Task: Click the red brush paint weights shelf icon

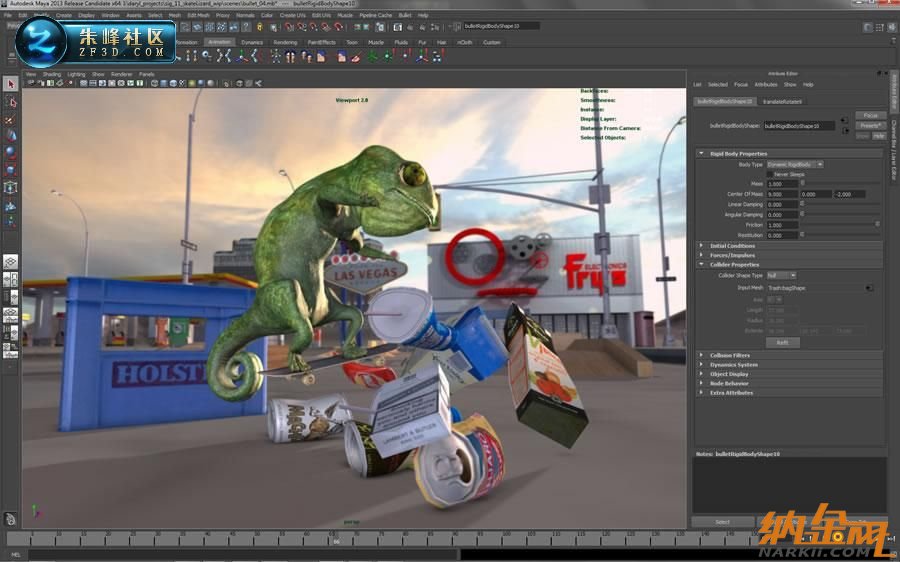Action: click(356, 56)
